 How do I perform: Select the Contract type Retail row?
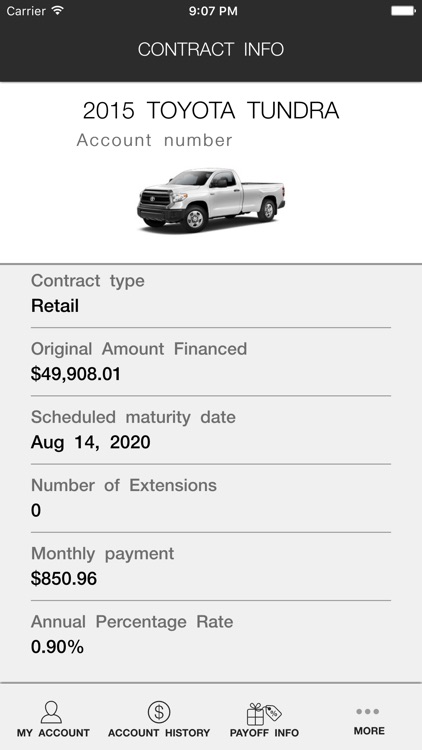[x=211, y=294]
